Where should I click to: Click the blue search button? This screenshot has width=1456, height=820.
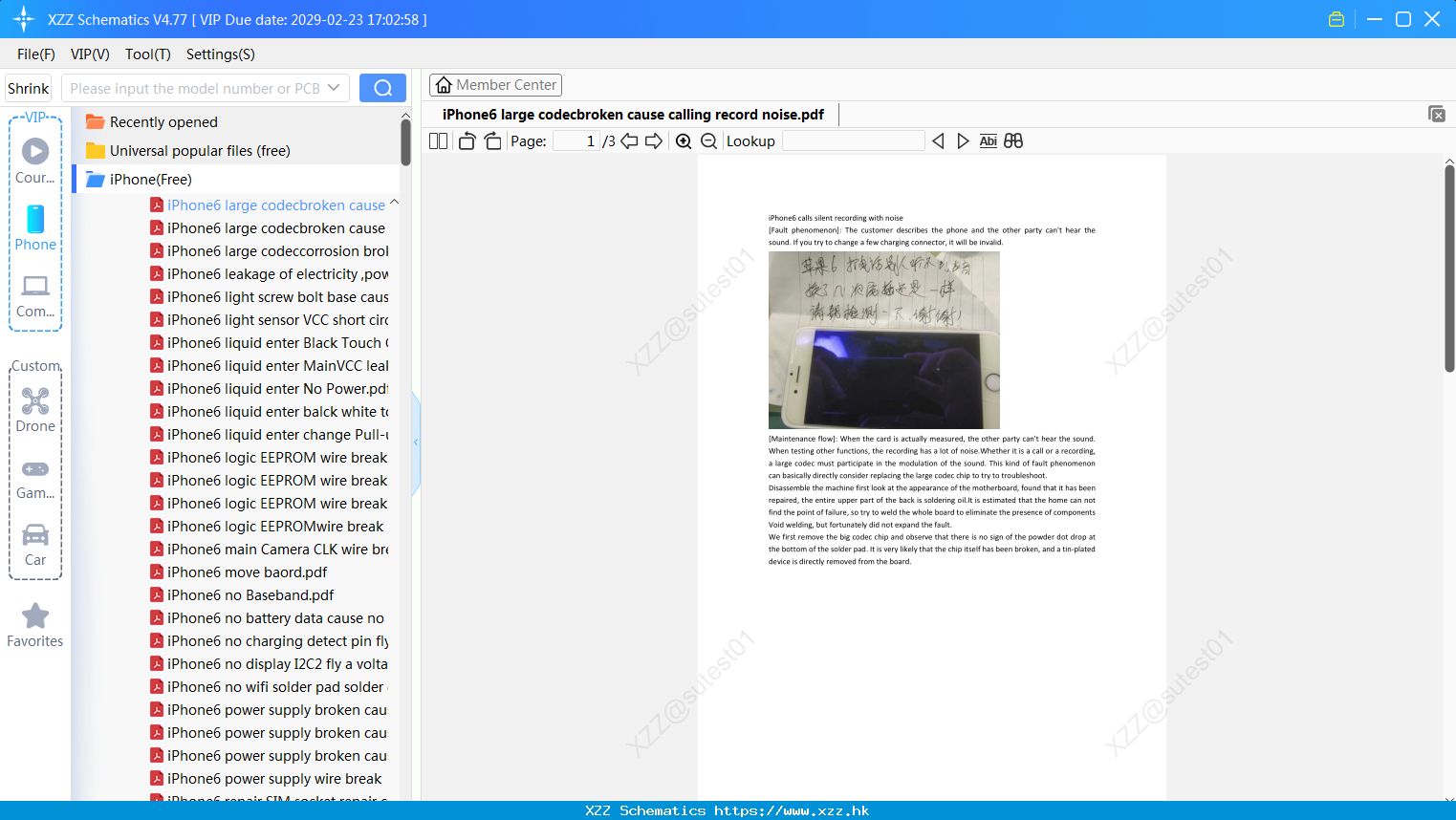(x=382, y=88)
